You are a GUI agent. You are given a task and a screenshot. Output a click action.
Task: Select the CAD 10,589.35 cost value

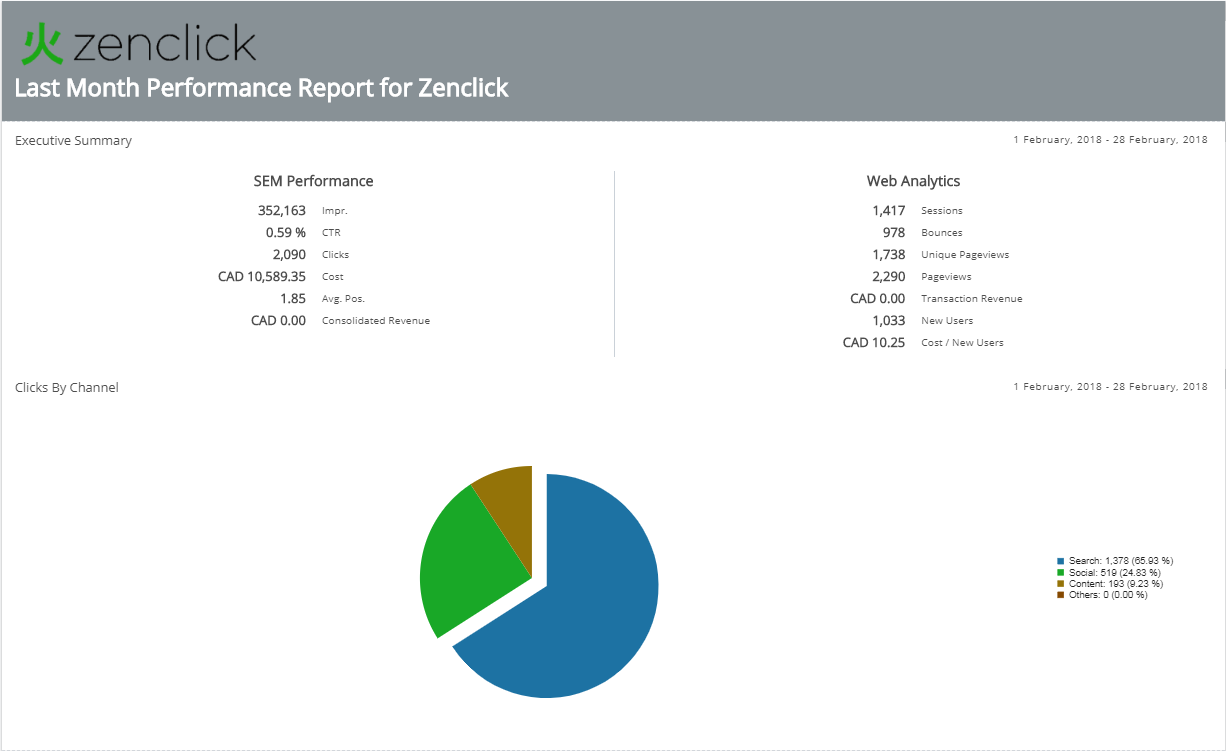point(262,277)
